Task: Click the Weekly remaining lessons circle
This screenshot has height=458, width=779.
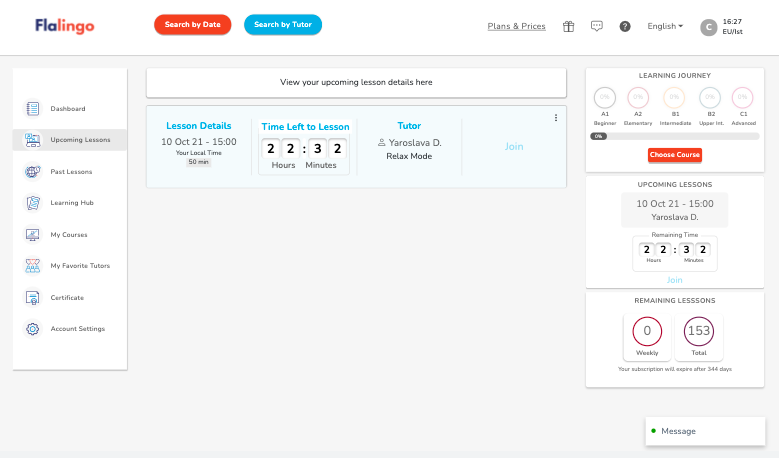Action: click(647, 331)
